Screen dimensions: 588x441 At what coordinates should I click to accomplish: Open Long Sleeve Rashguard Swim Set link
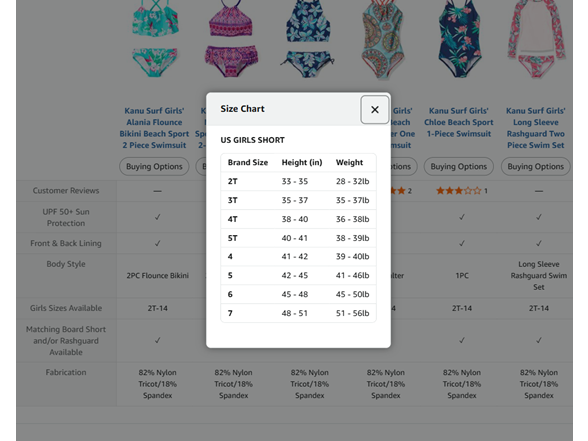tap(536, 128)
